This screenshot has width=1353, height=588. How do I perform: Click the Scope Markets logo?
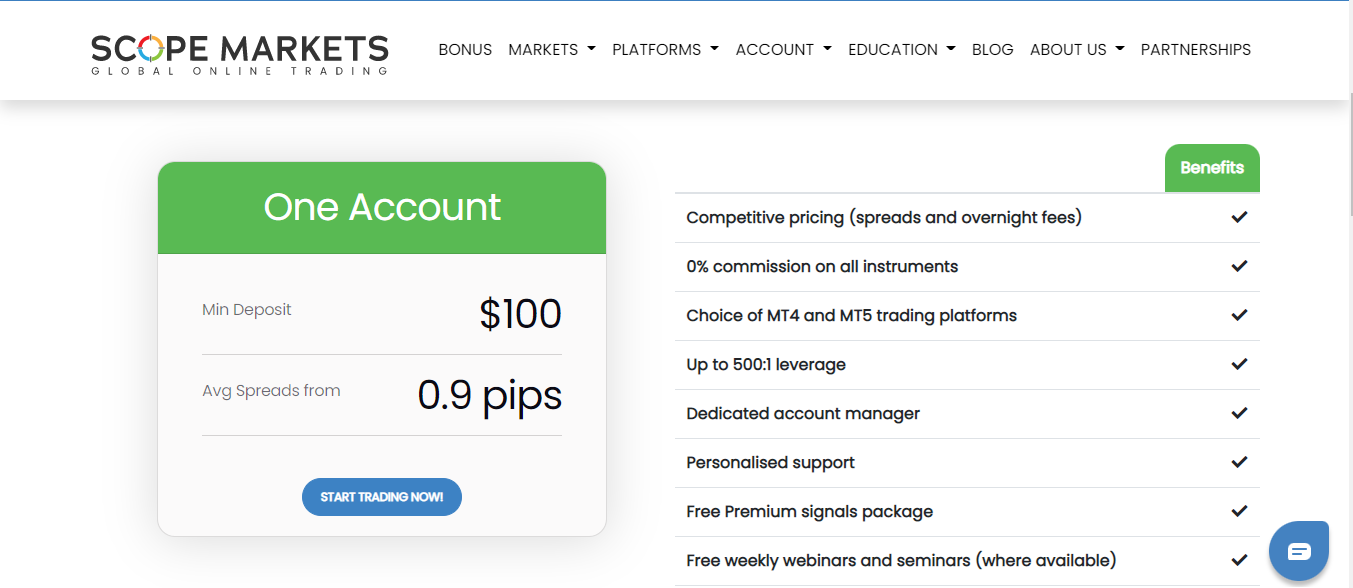(240, 54)
